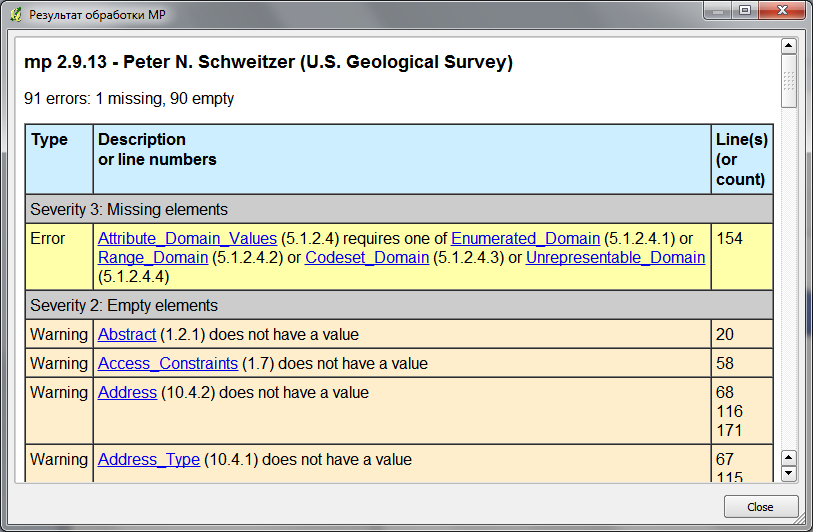The width and height of the screenshot is (813, 532).
Task: Click the Warning cell in Abstract row
Action: [59, 334]
